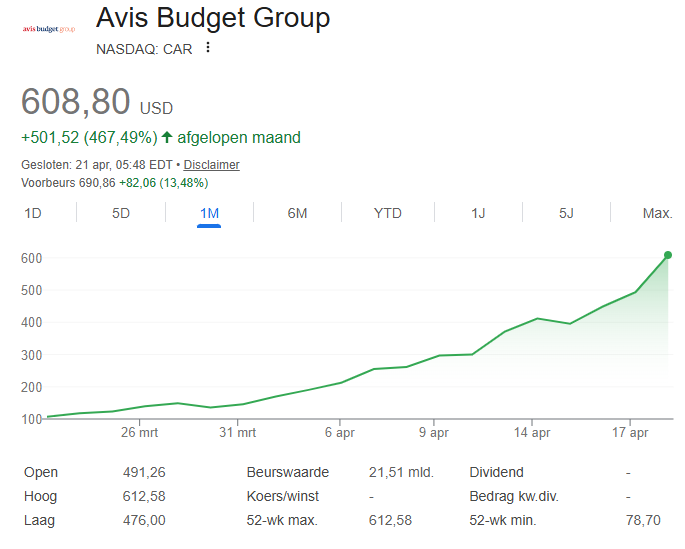The height and width of the screenshot is (549, 685).
Task: Click the Gesloten: 21 apr timestamp text
Action: pos(97,165)
